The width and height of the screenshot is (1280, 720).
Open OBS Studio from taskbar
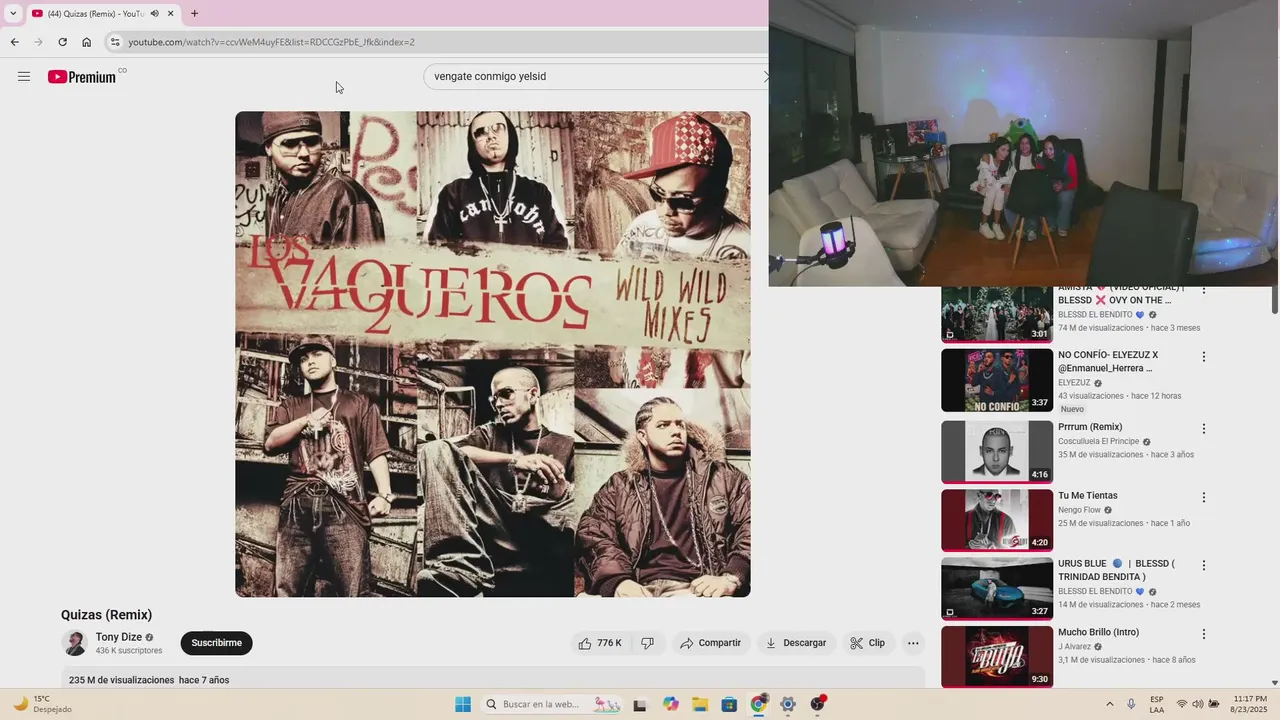pyautogui.click(x=818, y=704)
